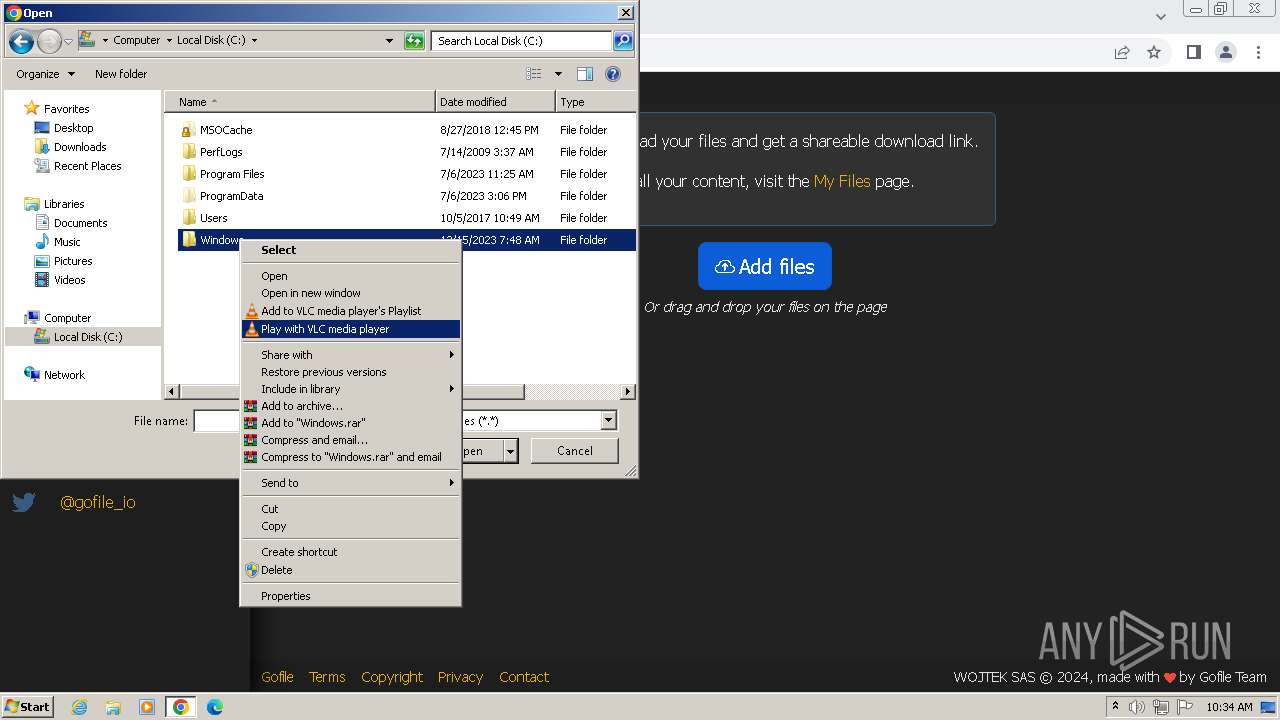1280x720 pixels.
Task: Open Chrome from the taskbar
Action: click(180, 707)
